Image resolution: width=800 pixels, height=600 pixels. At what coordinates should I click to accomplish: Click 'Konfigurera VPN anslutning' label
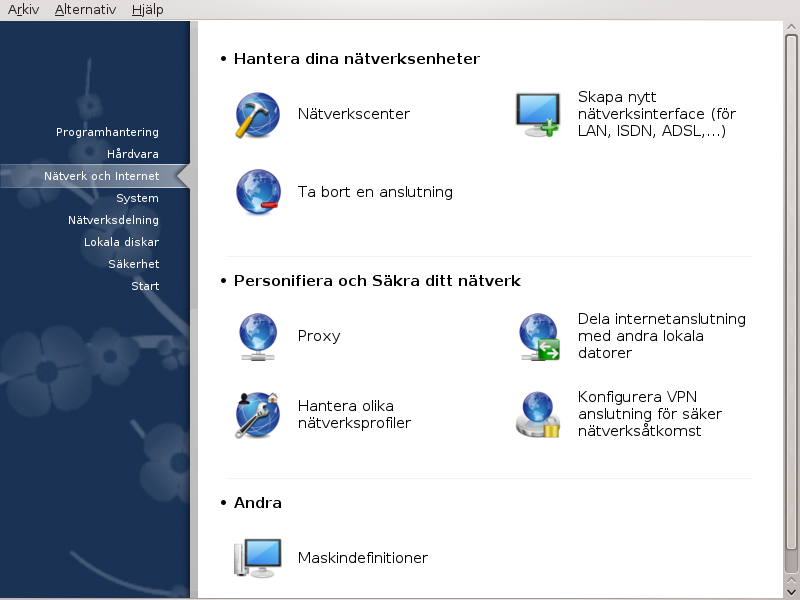[649, 414]
